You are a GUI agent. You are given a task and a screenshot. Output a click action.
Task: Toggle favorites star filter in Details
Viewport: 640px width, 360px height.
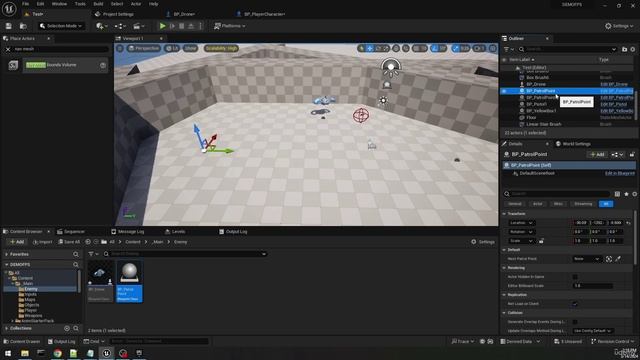point(626,194)
